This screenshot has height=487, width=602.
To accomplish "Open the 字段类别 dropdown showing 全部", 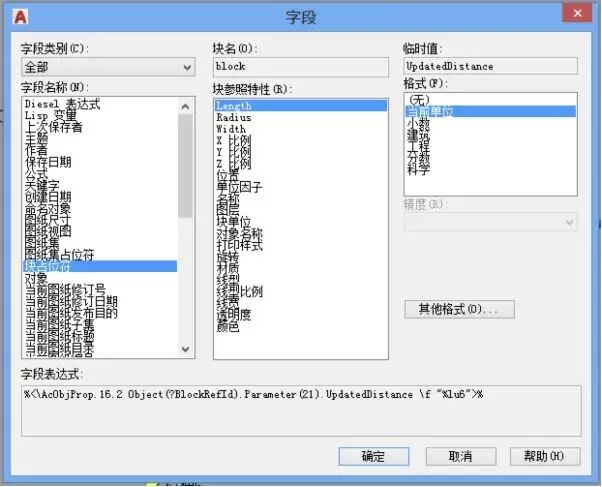I will (x=108, y=67).
